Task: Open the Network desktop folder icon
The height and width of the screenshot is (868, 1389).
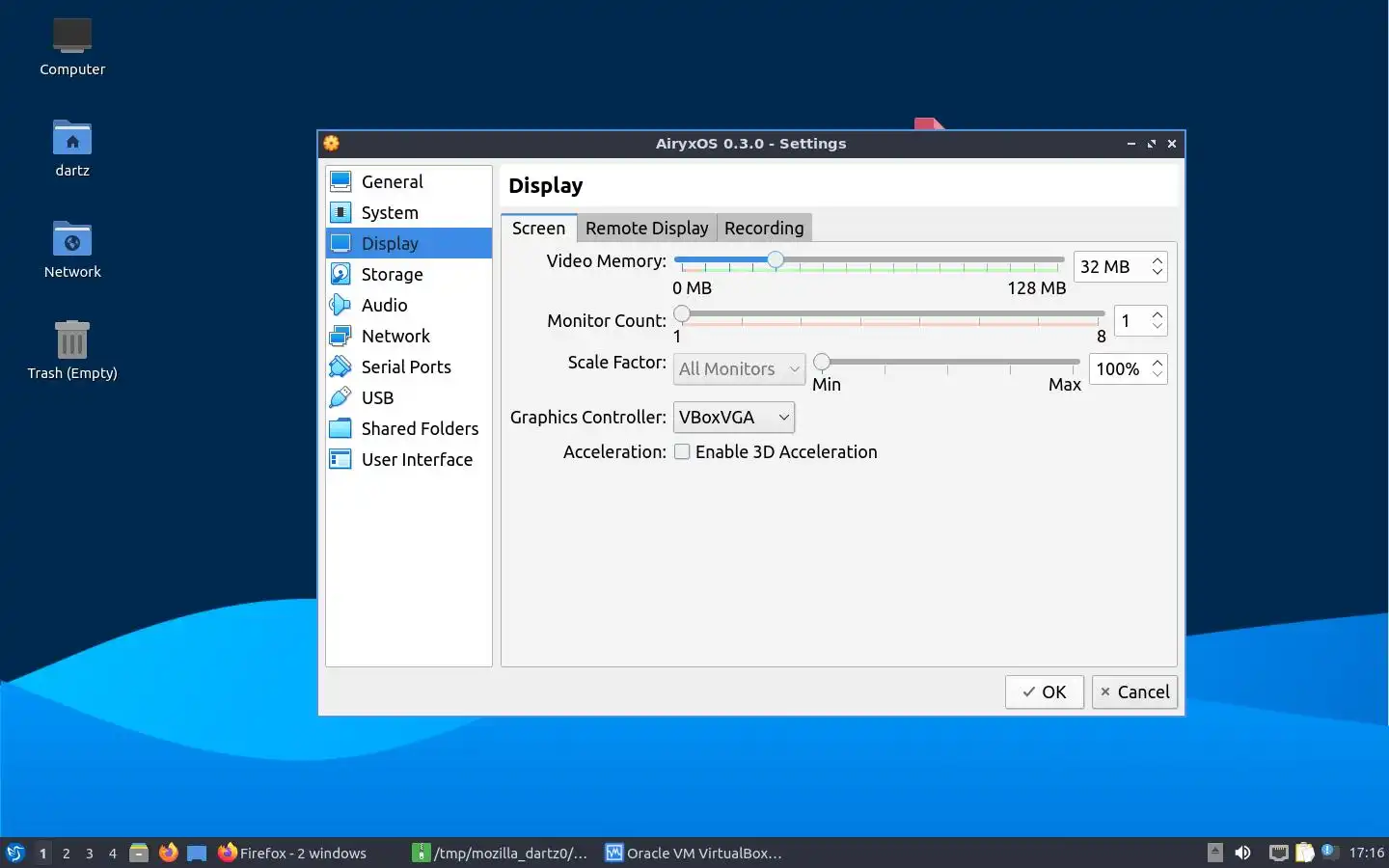Action: tap(72, 239)
